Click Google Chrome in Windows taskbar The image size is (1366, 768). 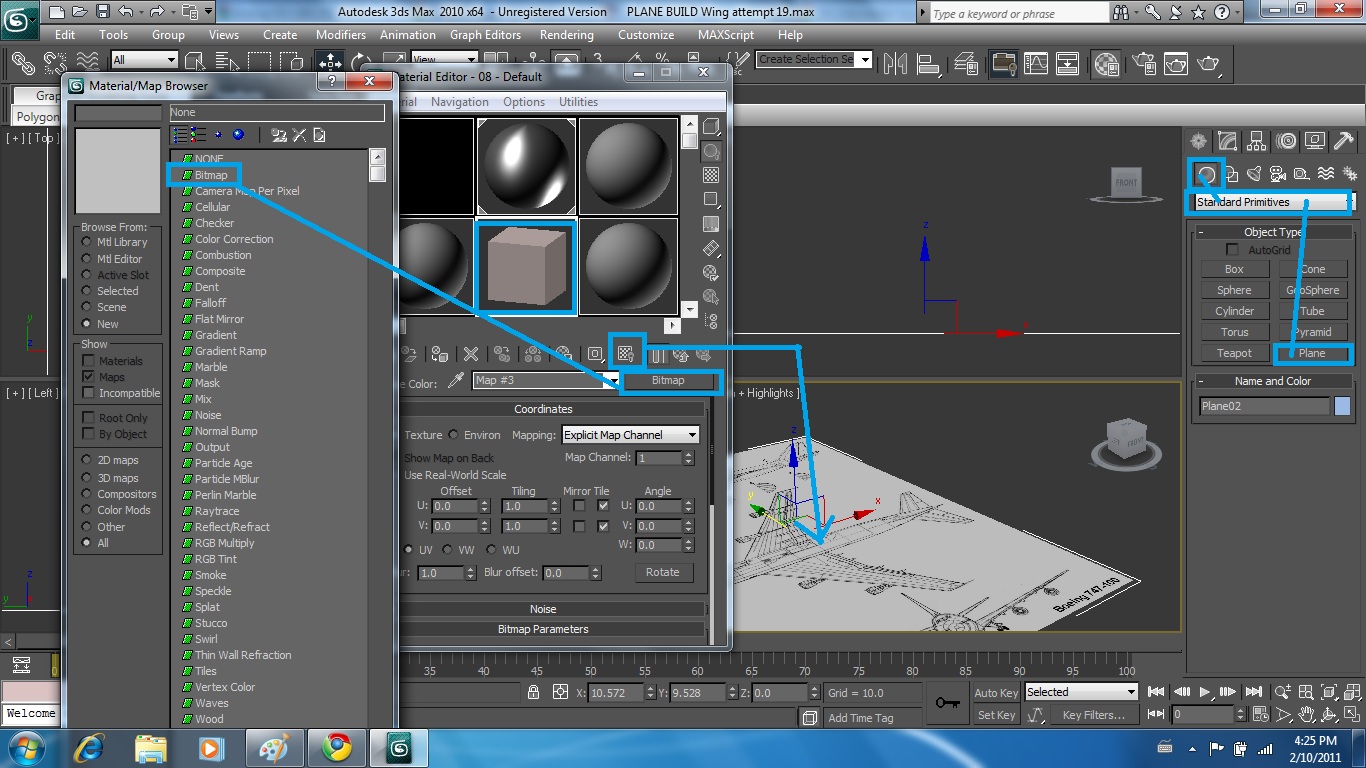click(x=335, y=748)
